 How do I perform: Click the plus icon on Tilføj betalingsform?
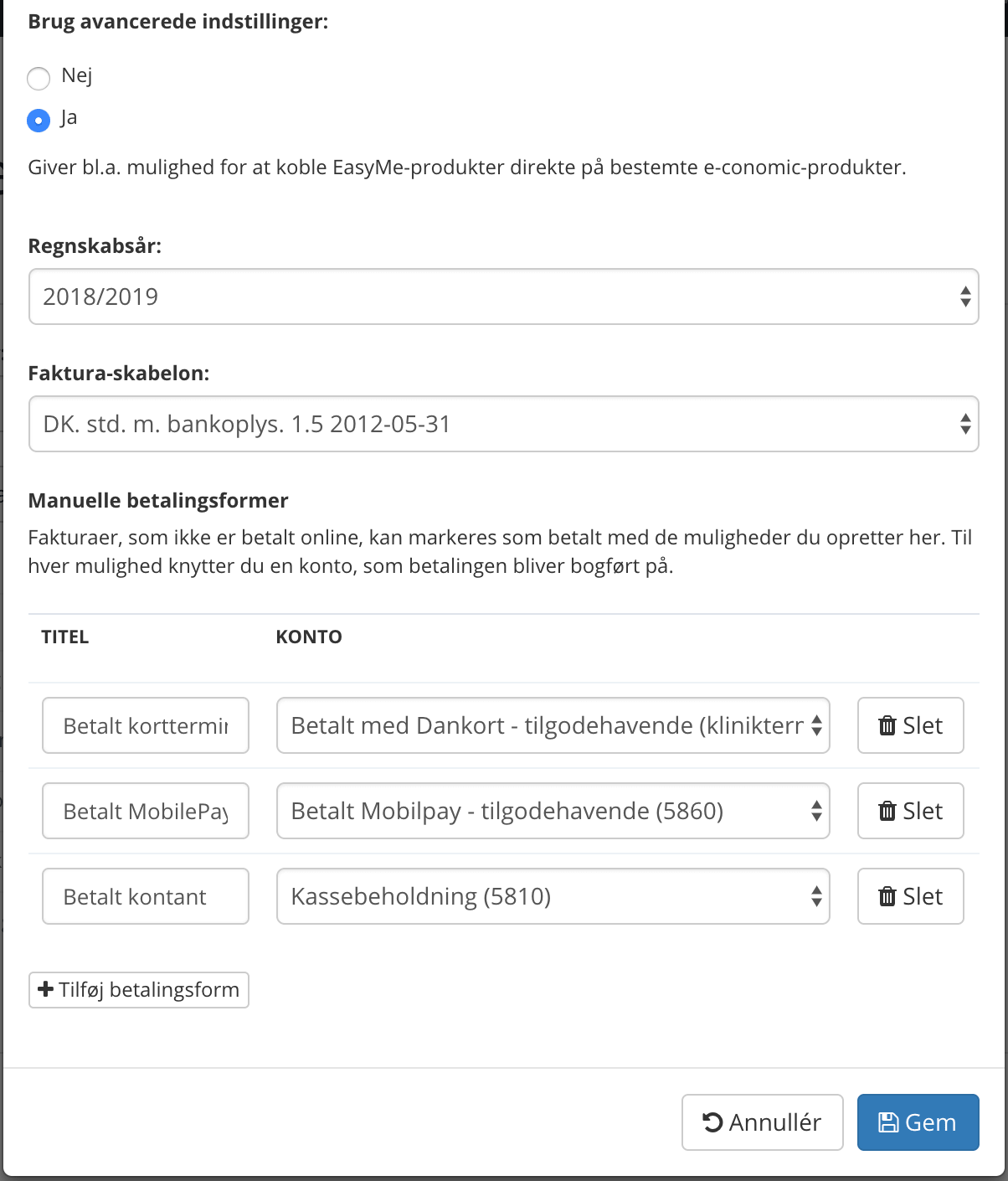pos(44,990)
